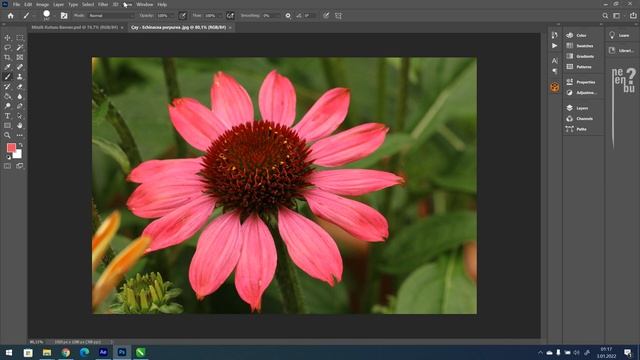This screenshot has height=360, width=640.
Task: Toggle Quick Mask mode
Action: 7,166
